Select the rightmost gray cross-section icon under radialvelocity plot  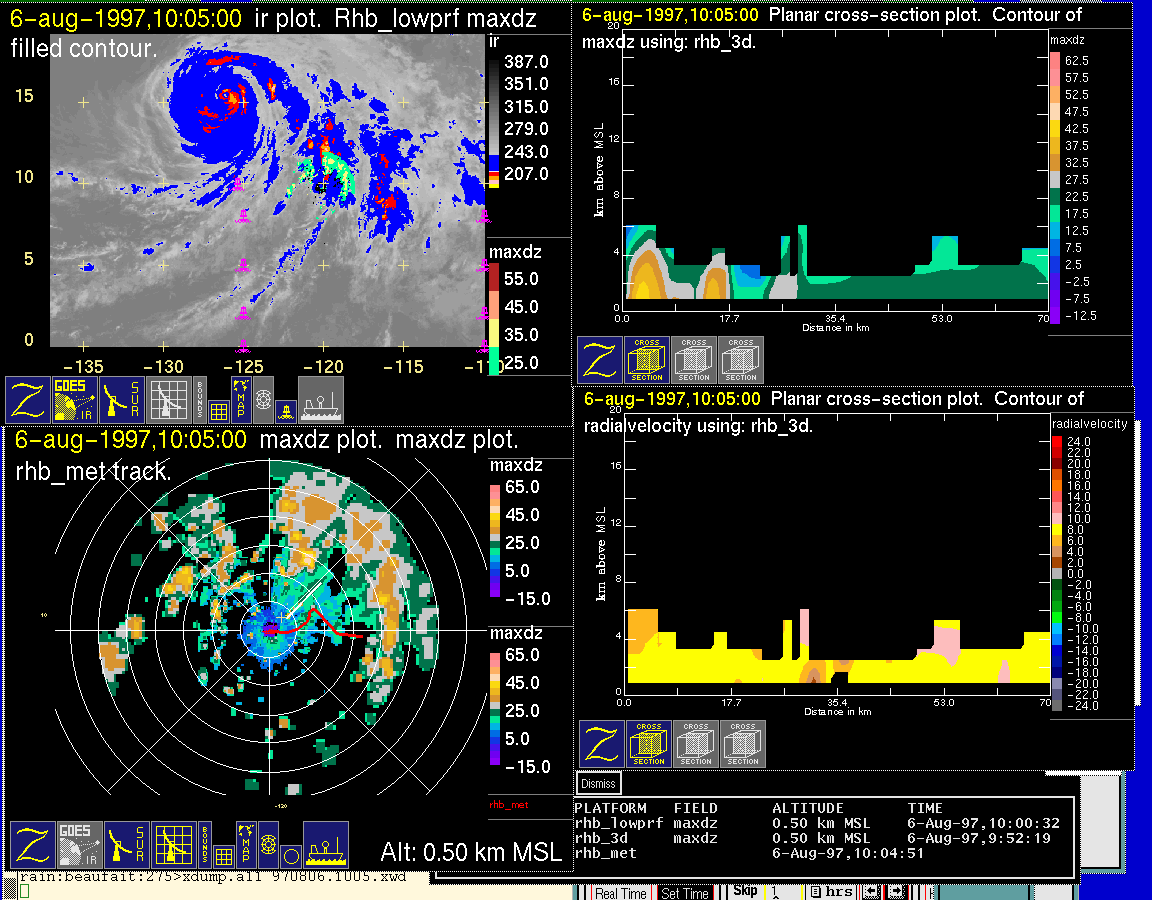[x=743, y=744]
